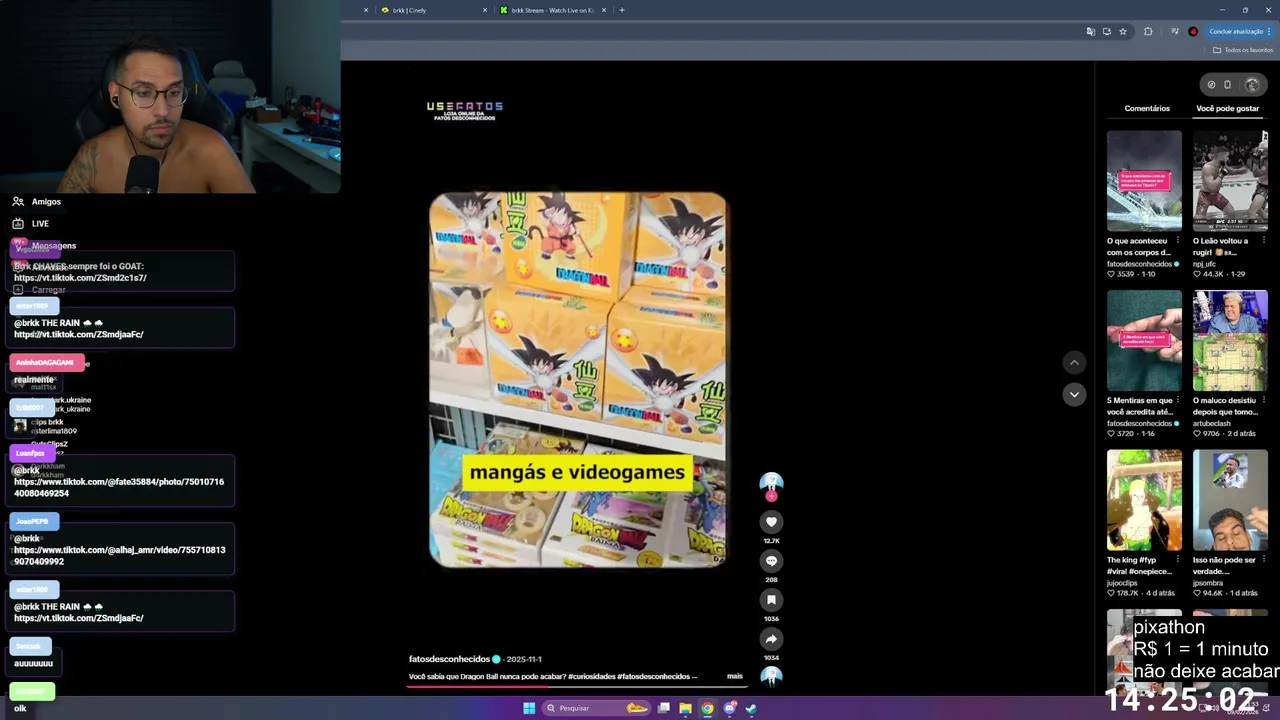1280x720 pixels.
Task: Open options for 'O Leão voltou' video
Action: (1264, 241)
